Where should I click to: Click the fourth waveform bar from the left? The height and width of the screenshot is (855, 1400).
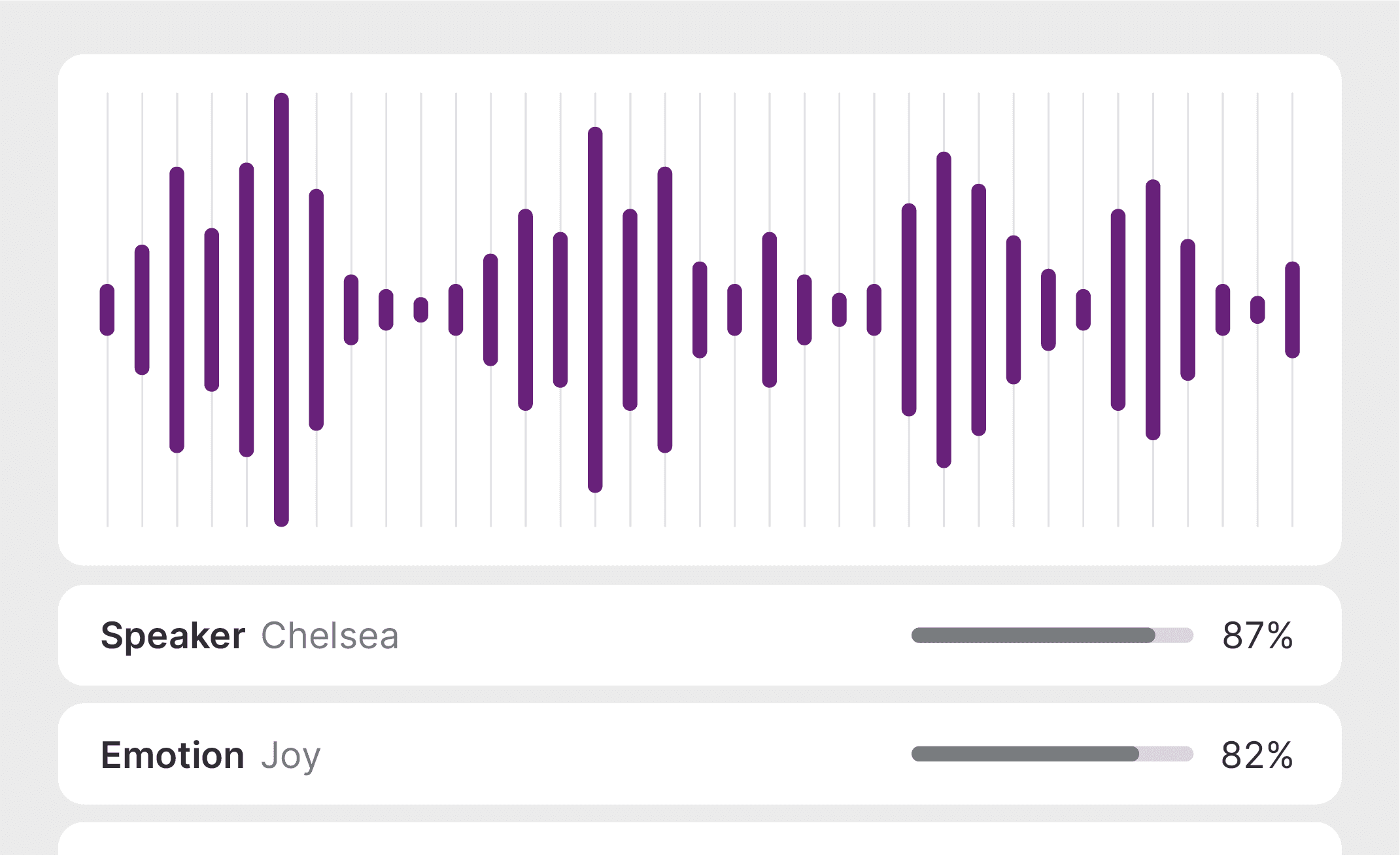click(212, 309)
